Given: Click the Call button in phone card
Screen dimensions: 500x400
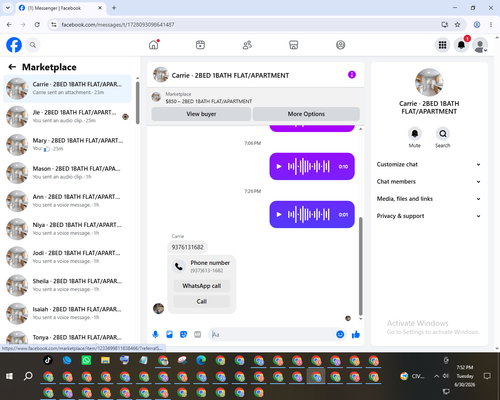Looking at the screenshot, I should click(202, 301).
